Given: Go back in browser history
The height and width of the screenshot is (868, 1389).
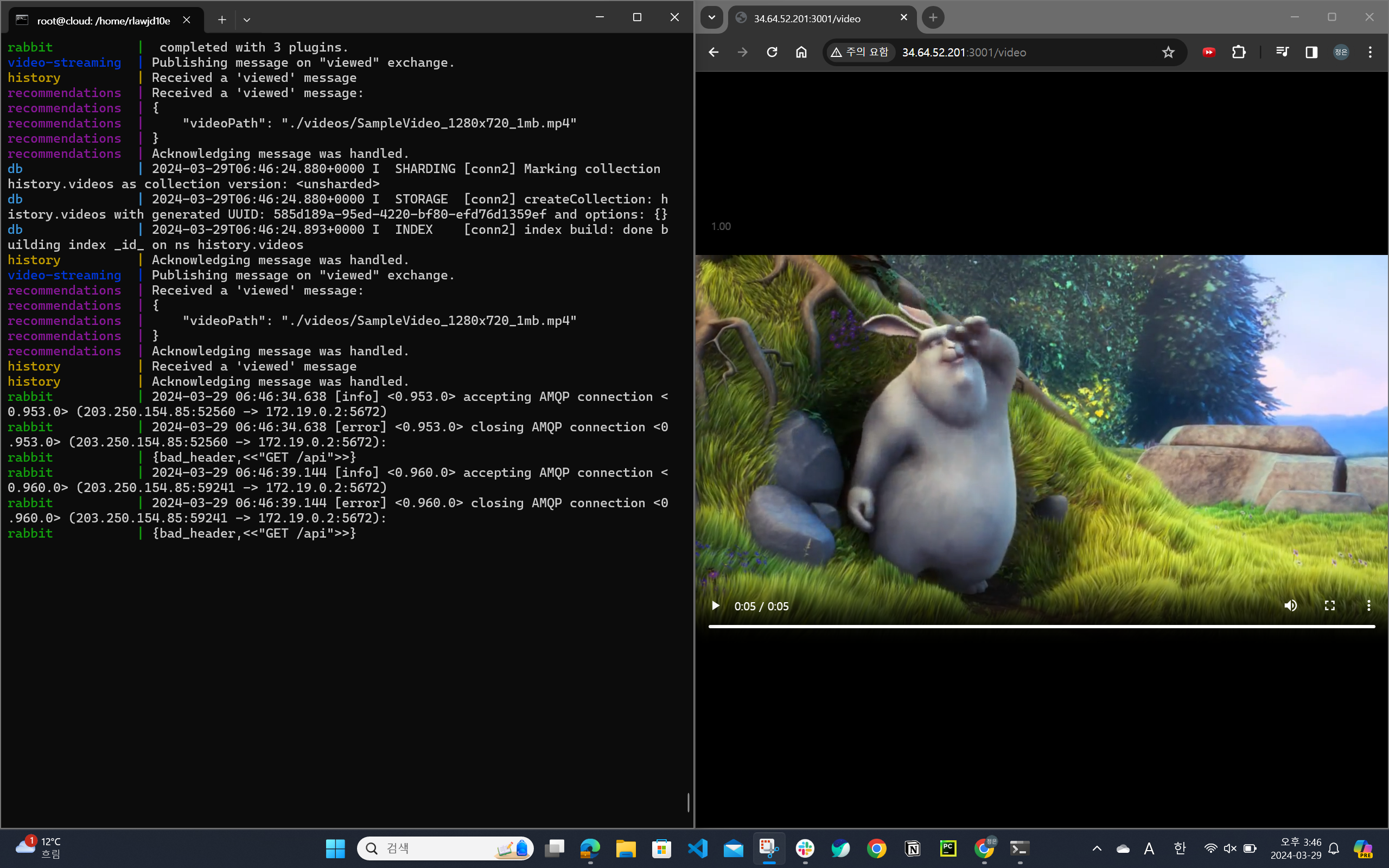Looking at the screenshot, I should point(713,52).
